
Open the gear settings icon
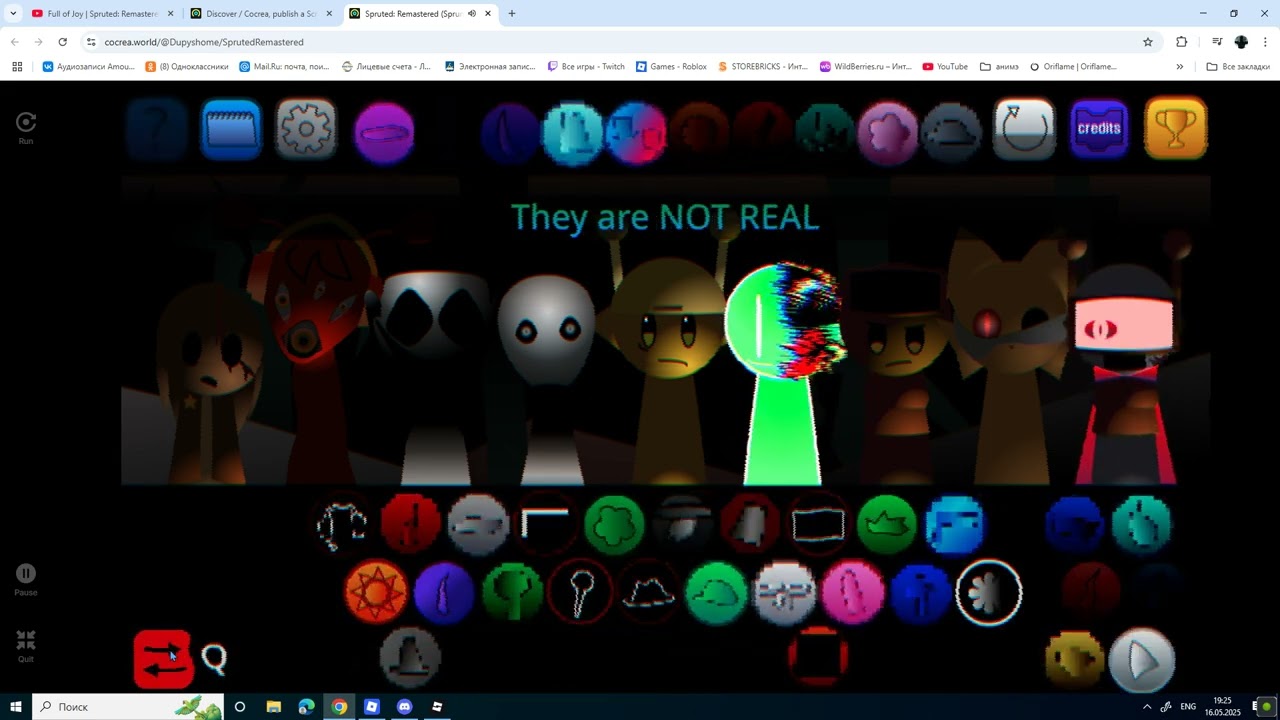tap(306, 129)
